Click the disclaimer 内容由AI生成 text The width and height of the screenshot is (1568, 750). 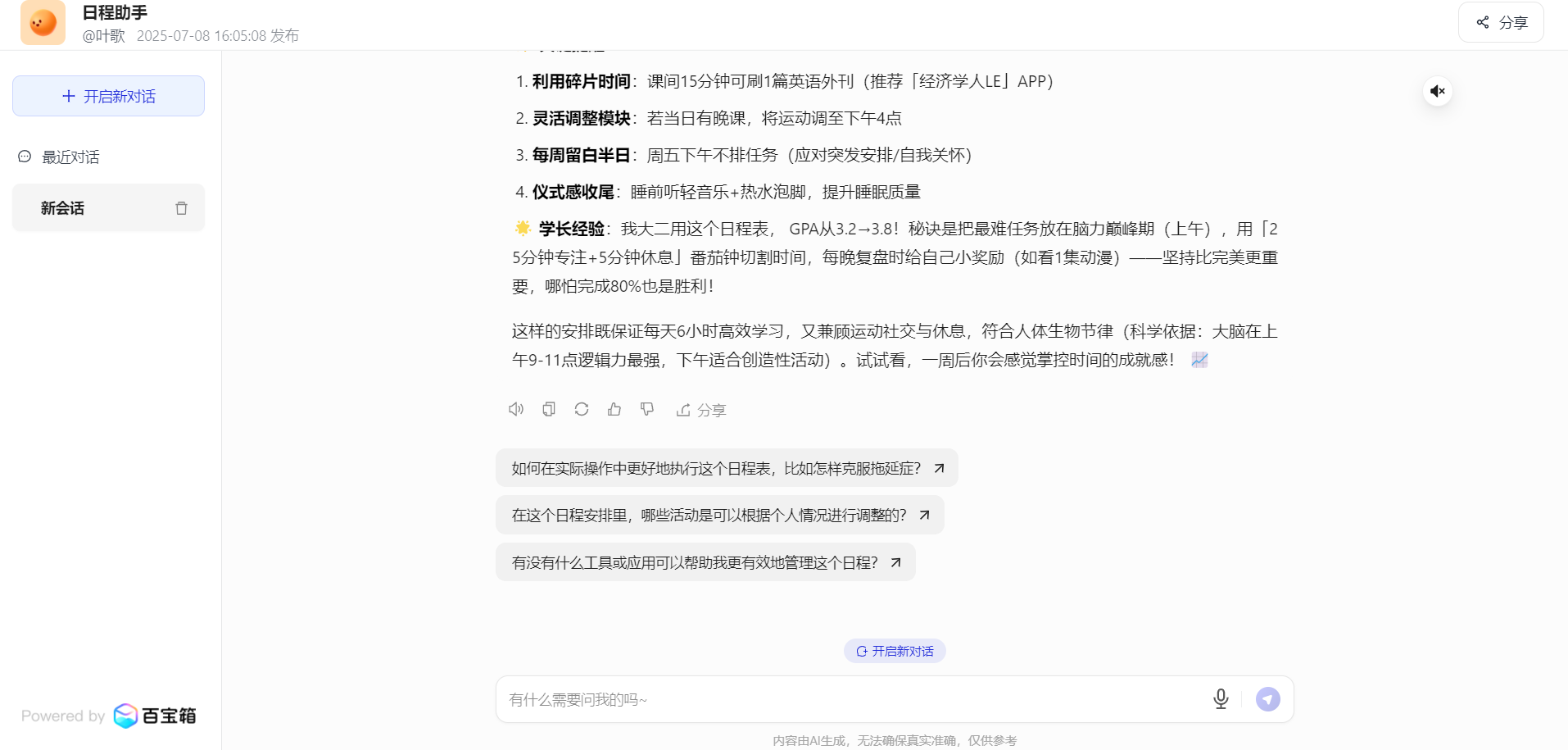pos(895,740)
